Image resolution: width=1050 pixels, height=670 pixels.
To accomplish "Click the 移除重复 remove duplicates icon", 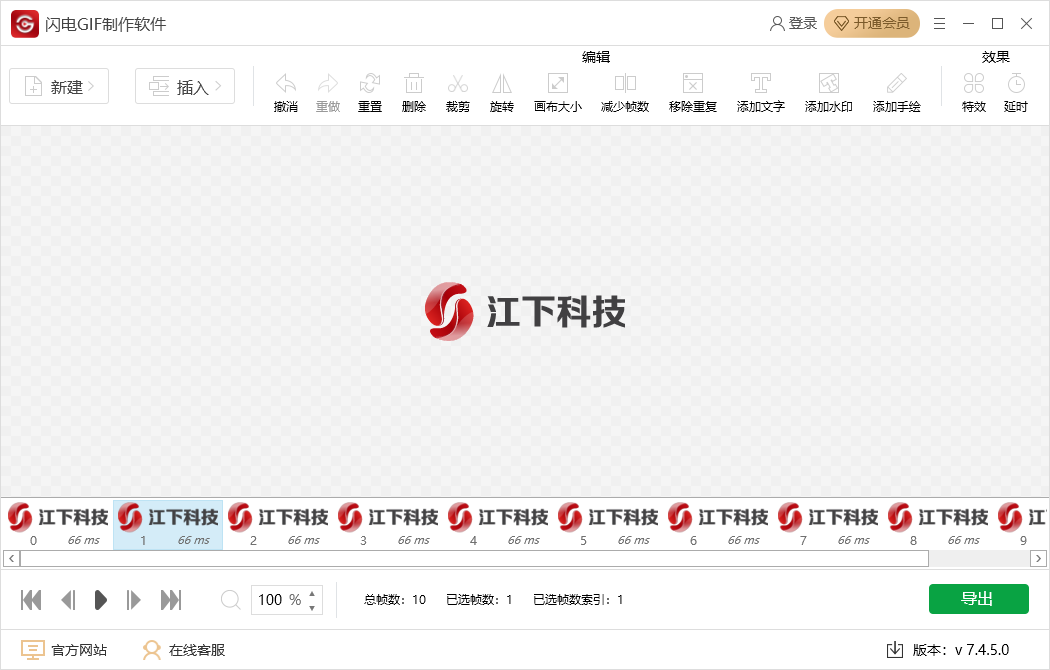I will pos(693,84).
